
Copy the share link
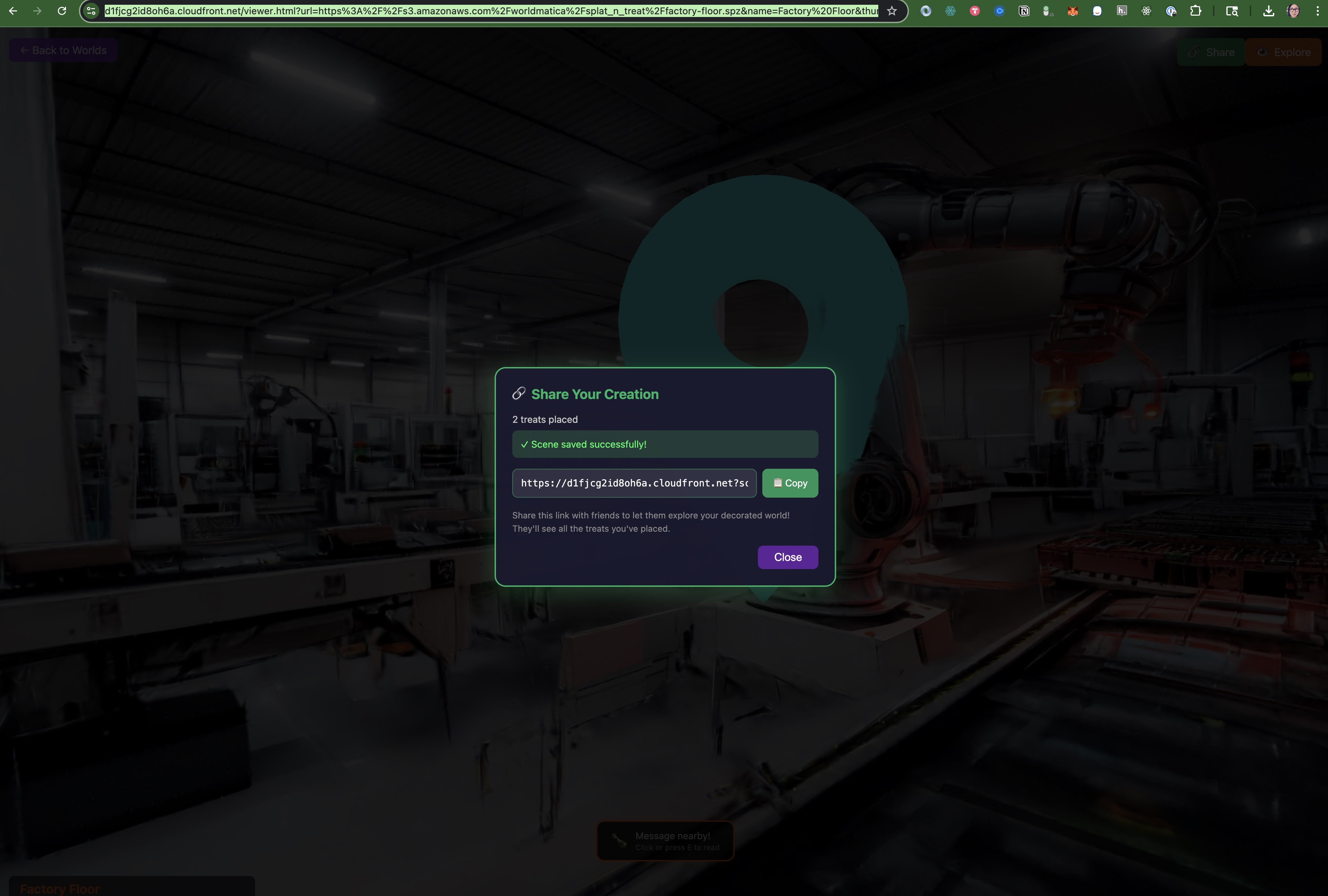coord(790,483)
